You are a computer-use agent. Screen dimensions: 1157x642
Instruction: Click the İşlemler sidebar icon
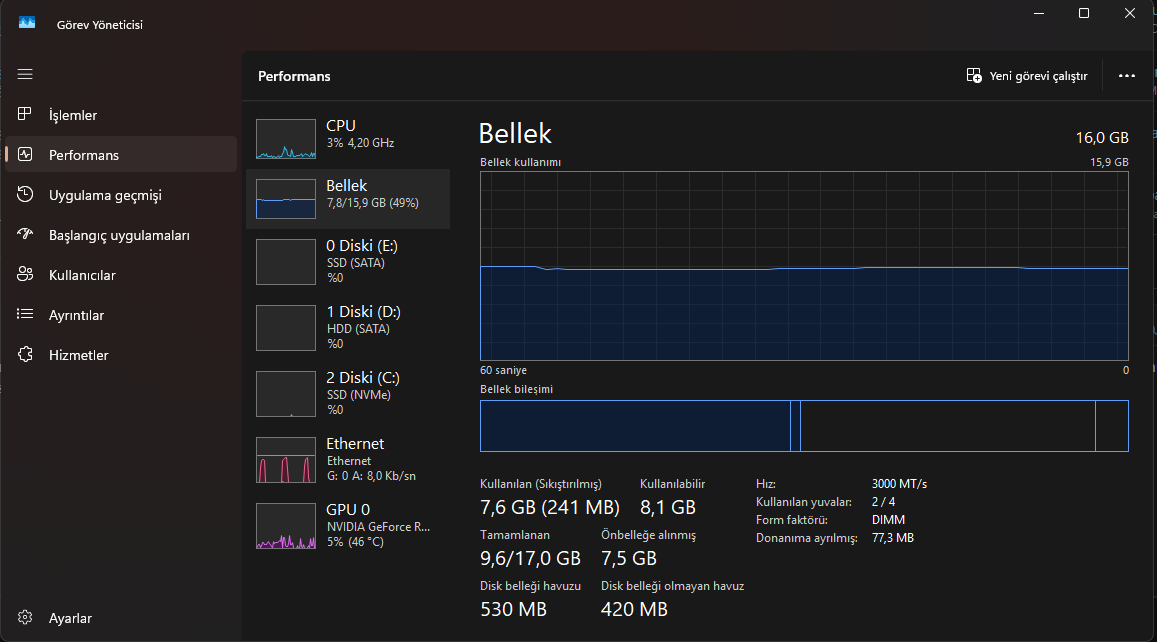click(x=25, y=114)
